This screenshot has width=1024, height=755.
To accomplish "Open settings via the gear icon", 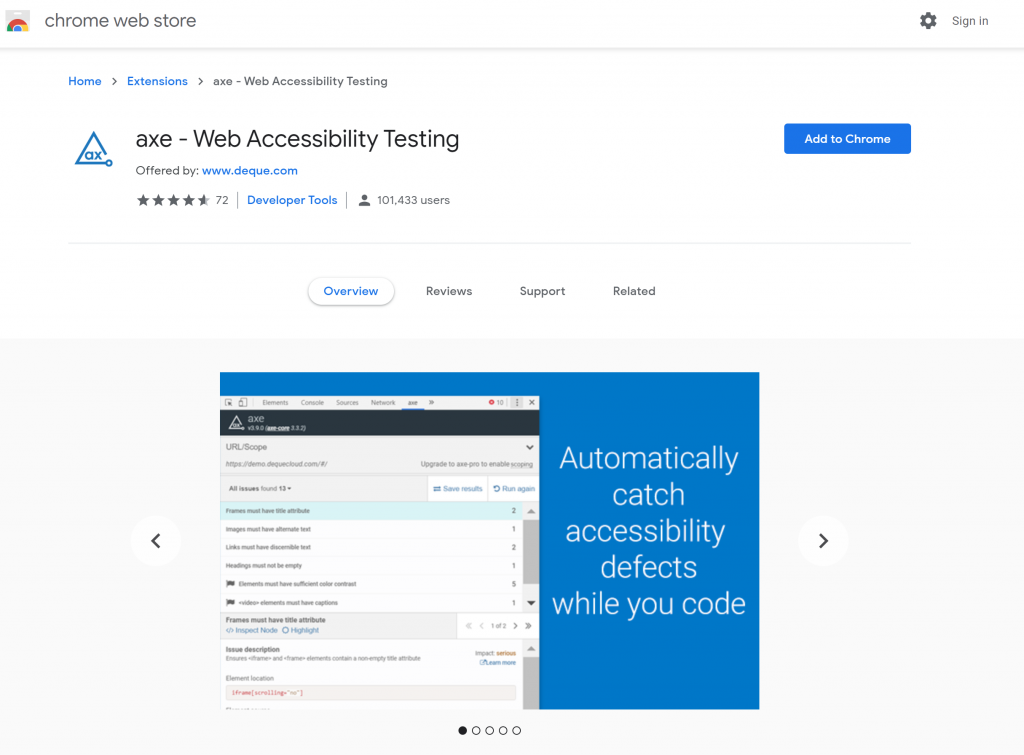I will pos(928,21).
